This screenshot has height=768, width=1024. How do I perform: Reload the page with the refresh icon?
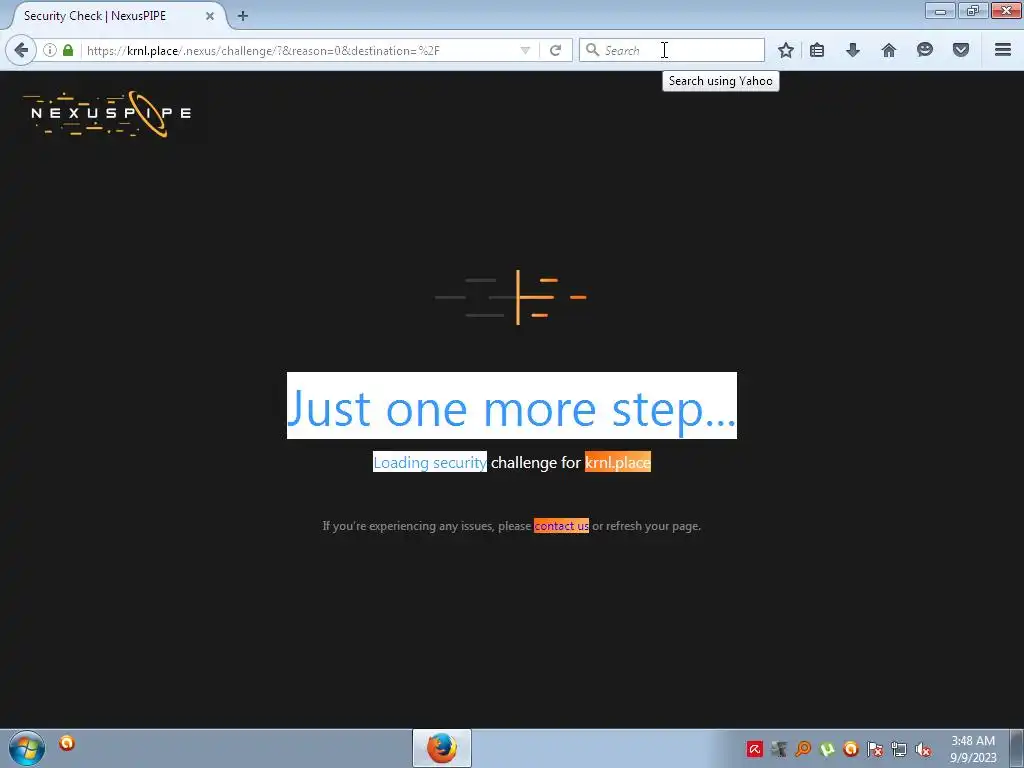556,50
